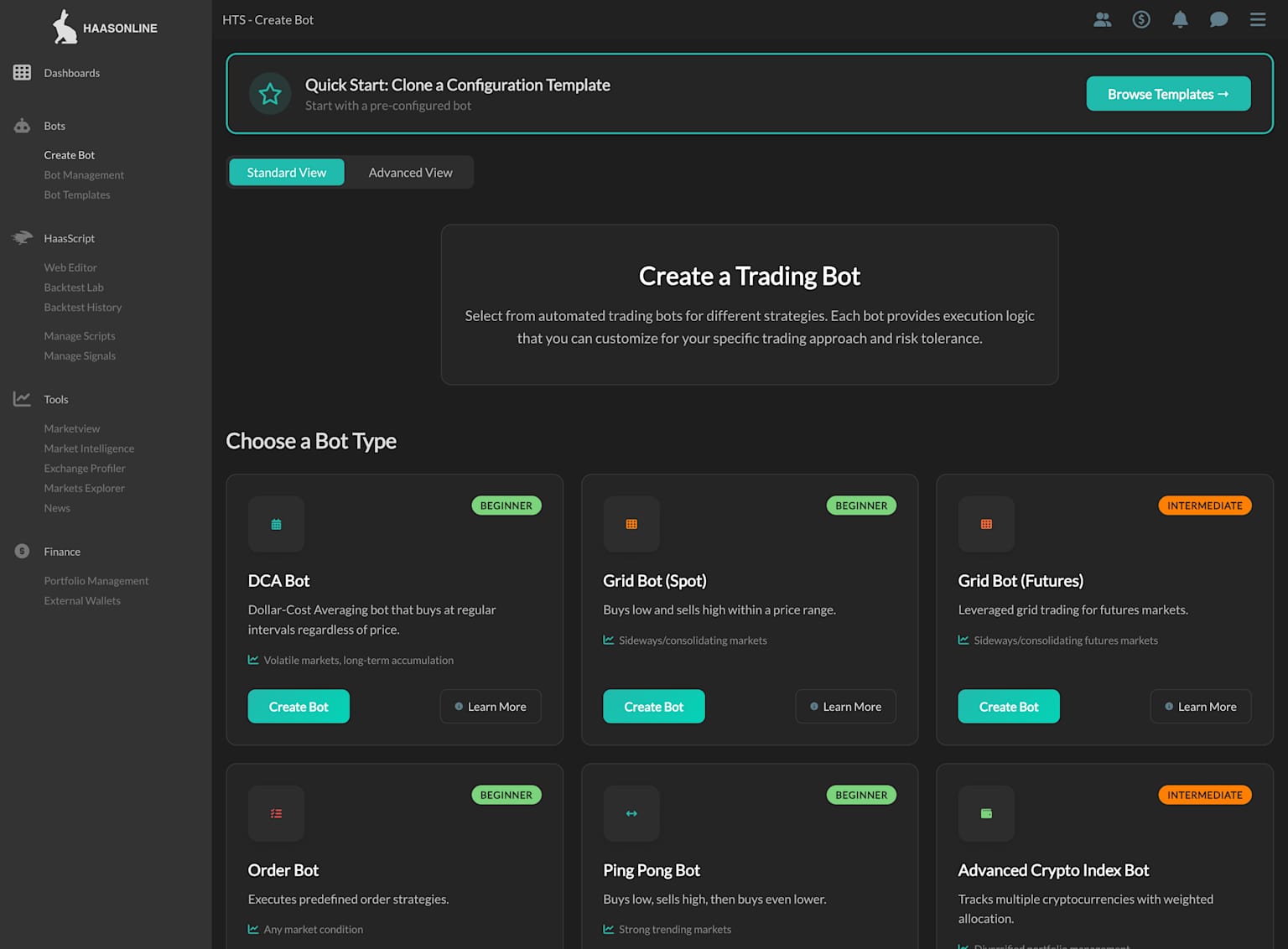Click the Tools chart icon in sidebar
This screenshot has width=1288, height=949.
coord(23,398)
